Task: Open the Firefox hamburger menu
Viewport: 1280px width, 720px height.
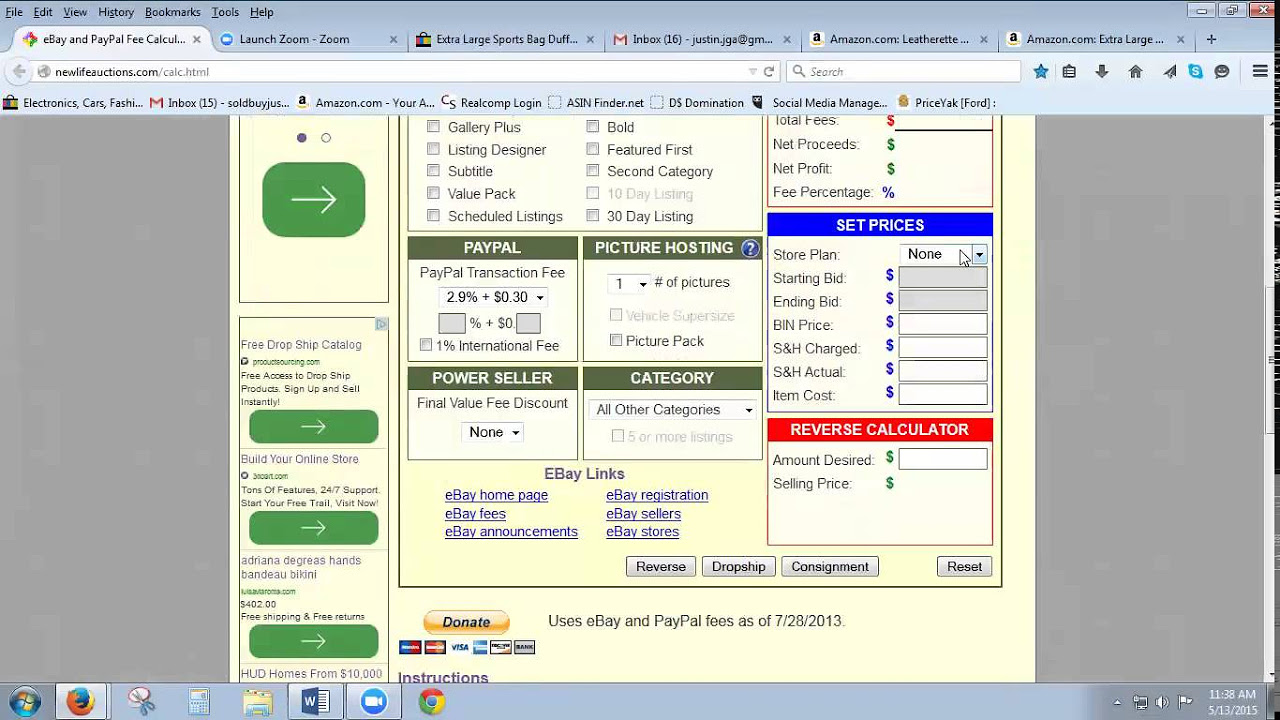Action: point(1260,71)
